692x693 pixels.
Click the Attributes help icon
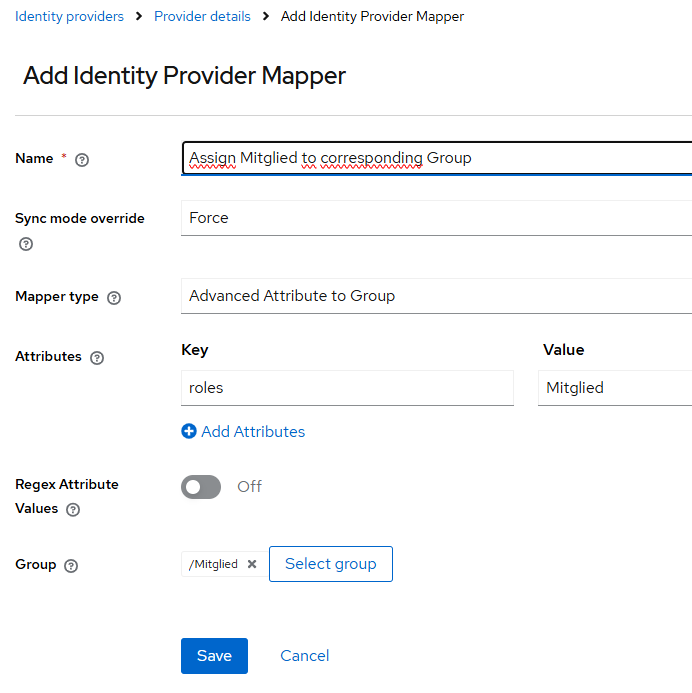[x=97, y=358]
